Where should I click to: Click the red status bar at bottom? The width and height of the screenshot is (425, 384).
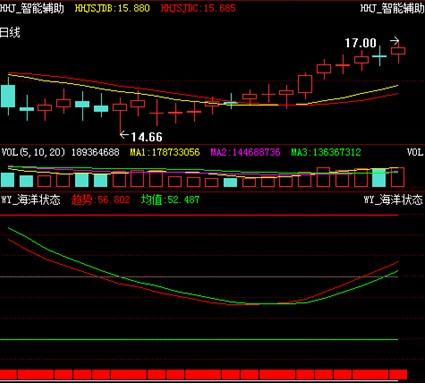pos(203,374)
